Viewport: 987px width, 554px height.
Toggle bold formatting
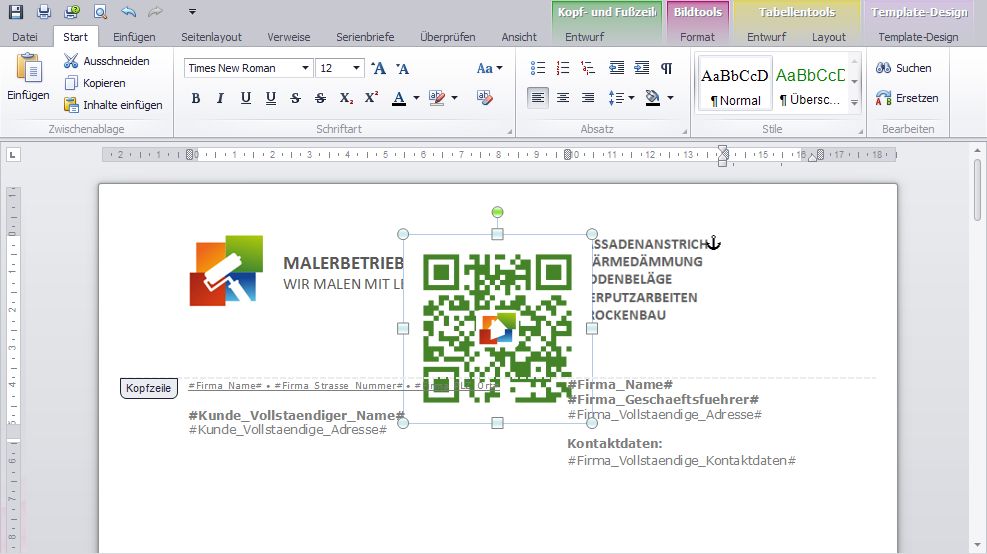coord(196,98)
